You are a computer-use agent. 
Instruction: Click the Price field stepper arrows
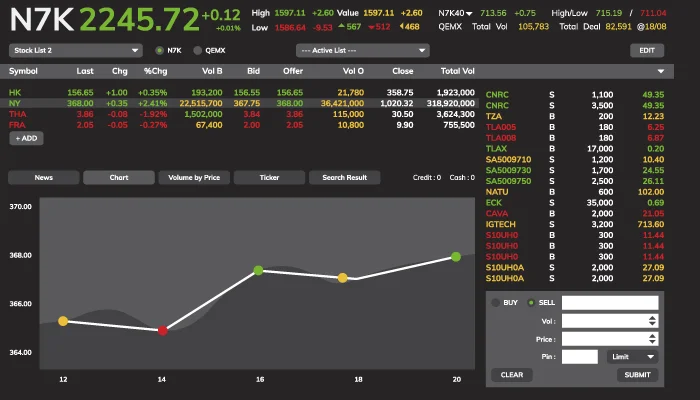click(653, 339)
